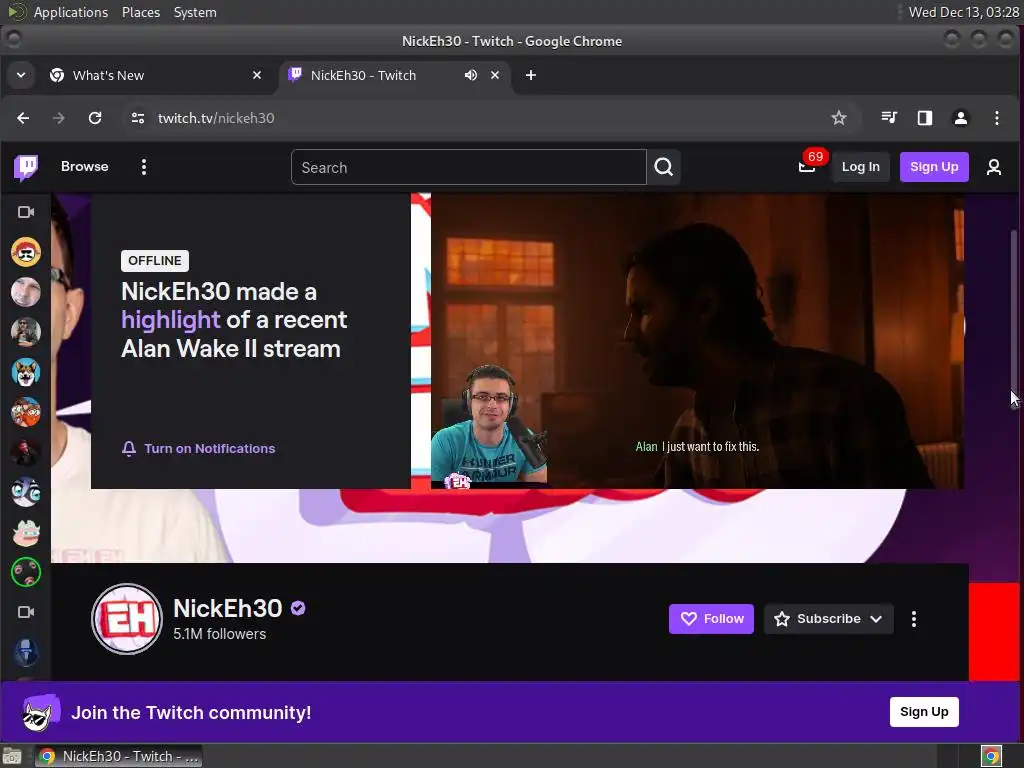Screen dimensions: 1024x768
Task: Click the top camera icon in left sidebar
Action: (x=26, y=212)
